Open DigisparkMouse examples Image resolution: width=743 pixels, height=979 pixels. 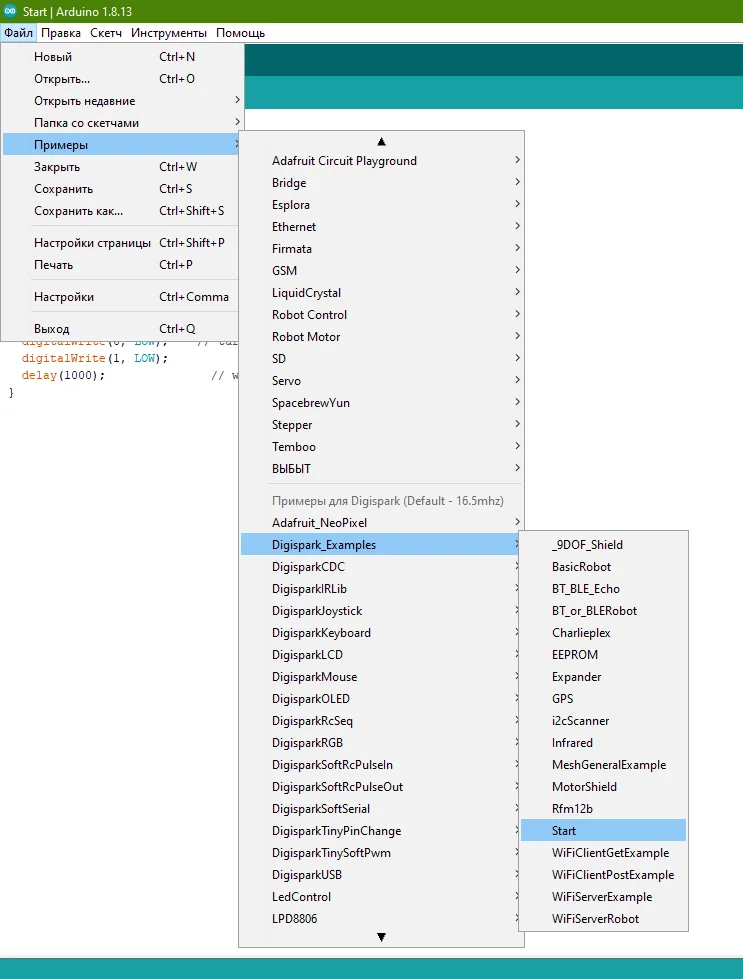click(381, 677)
